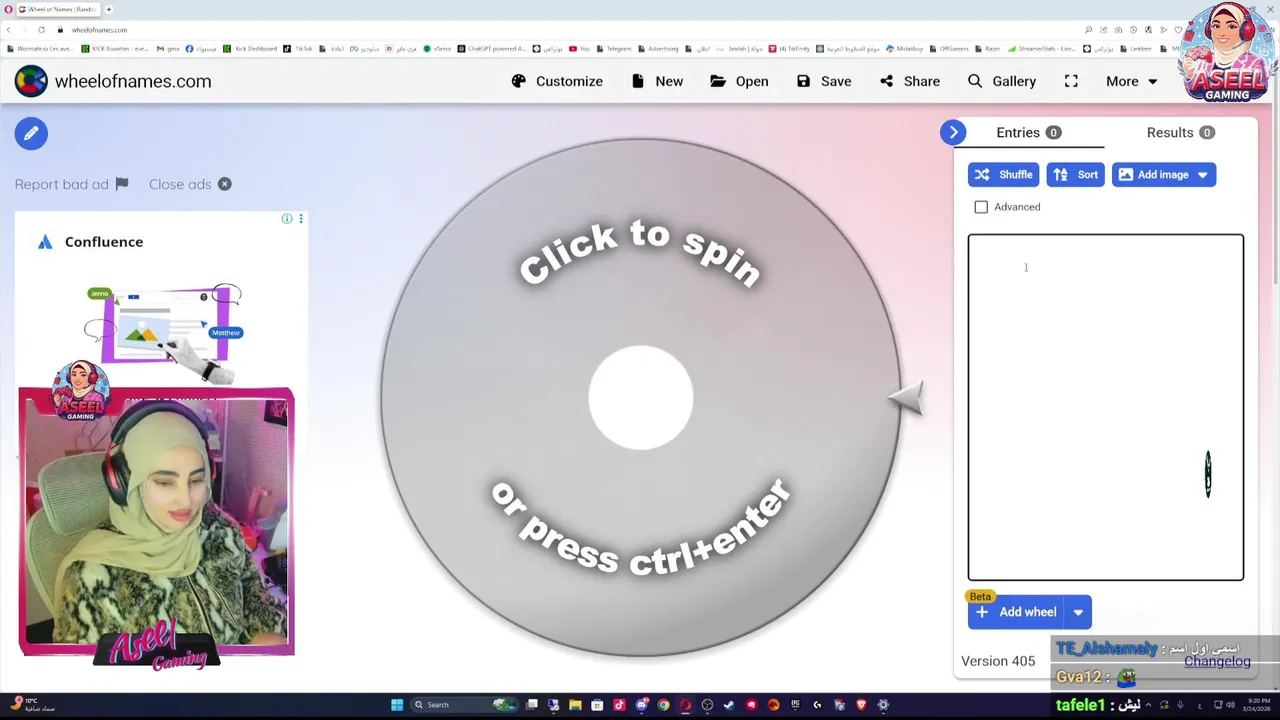1280x720 pixels.
Task: Click the blue pencil edit icon
Action: click(31, 133)
